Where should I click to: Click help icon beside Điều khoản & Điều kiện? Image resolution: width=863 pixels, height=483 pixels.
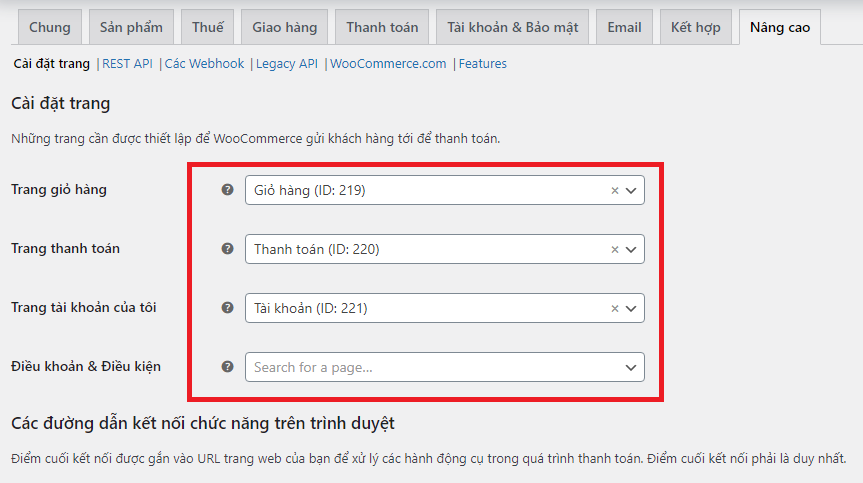click(x=227, y=366)
